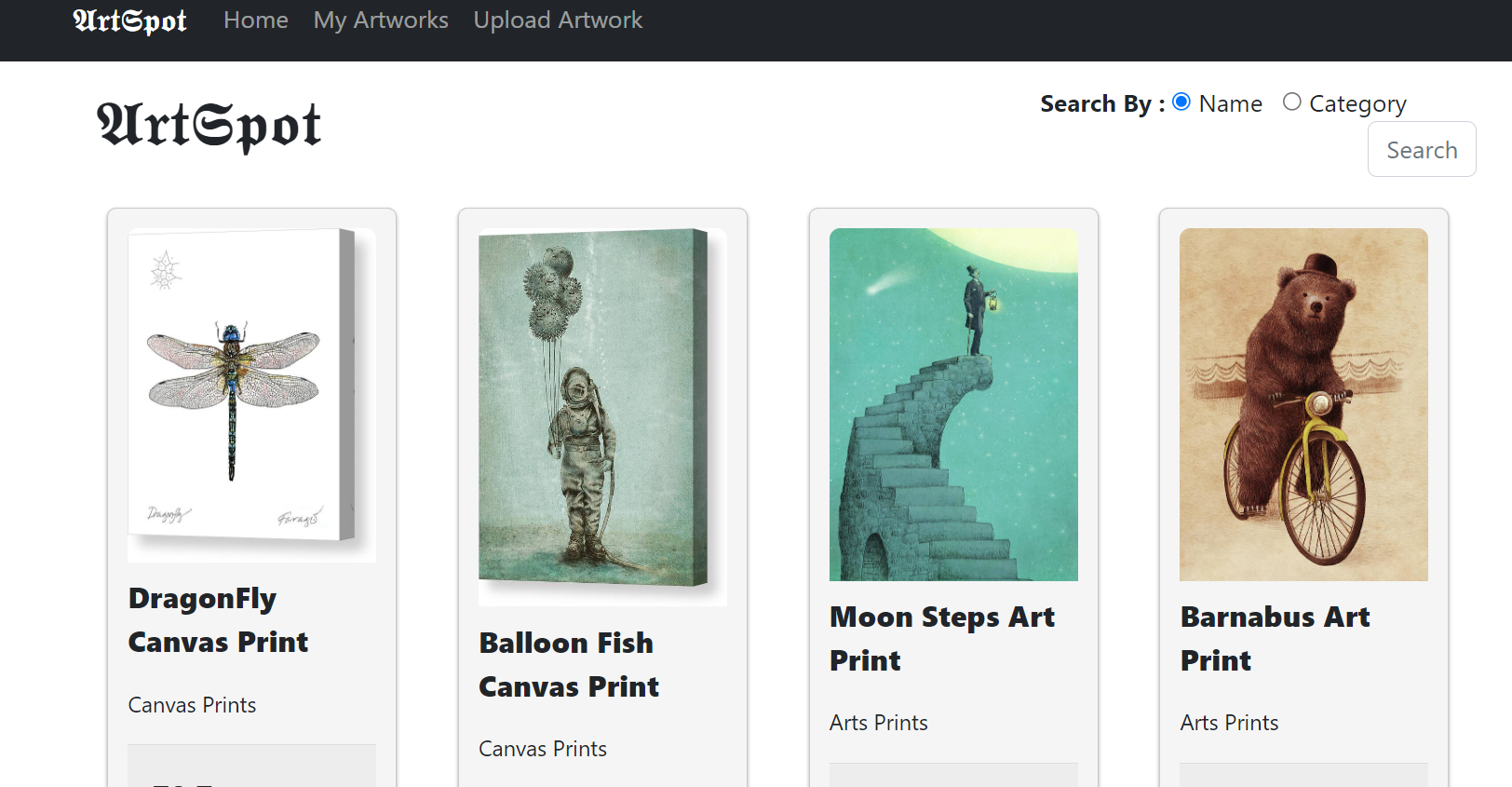Open the Upload Artwork page
The height and width of the screenshot is (787, 1512).
[x=558, y=20]
